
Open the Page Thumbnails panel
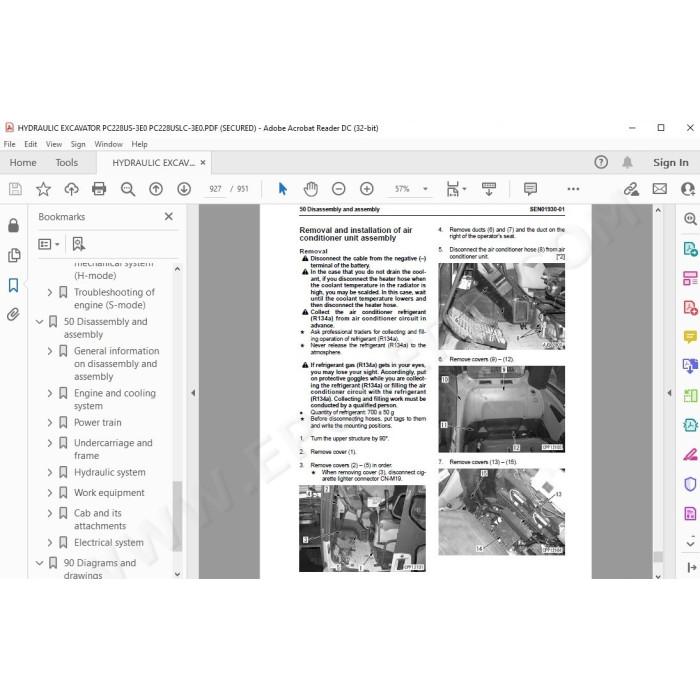pos(14,255)
